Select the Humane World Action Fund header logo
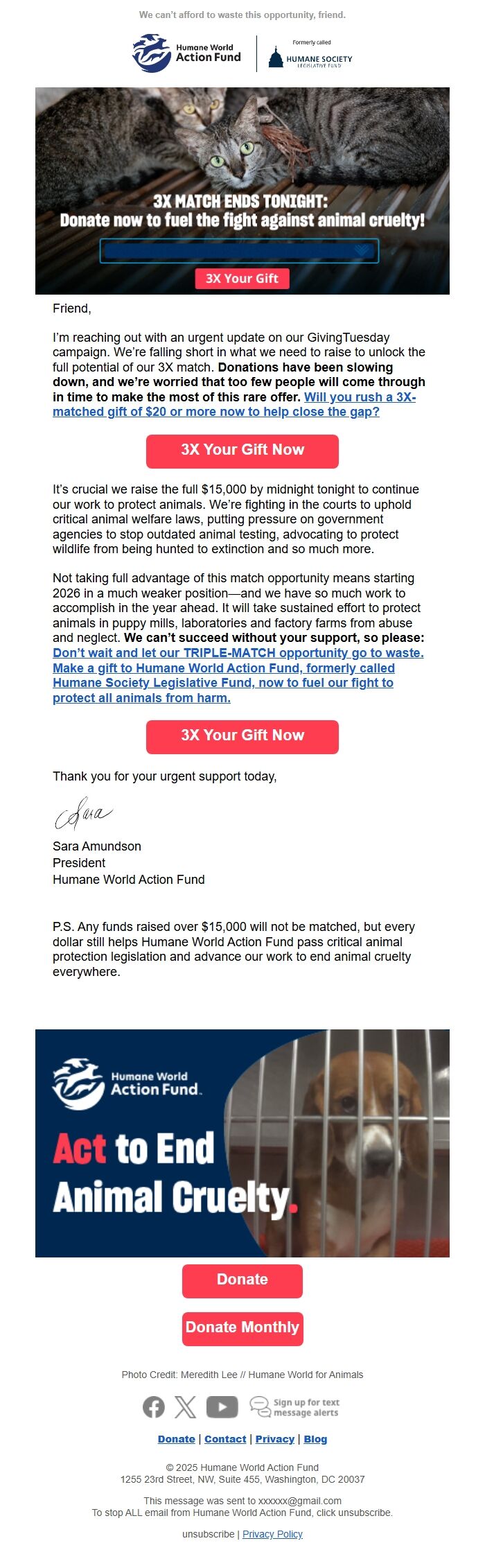The width and height of the screenshot is (485, 1568). 184,53
